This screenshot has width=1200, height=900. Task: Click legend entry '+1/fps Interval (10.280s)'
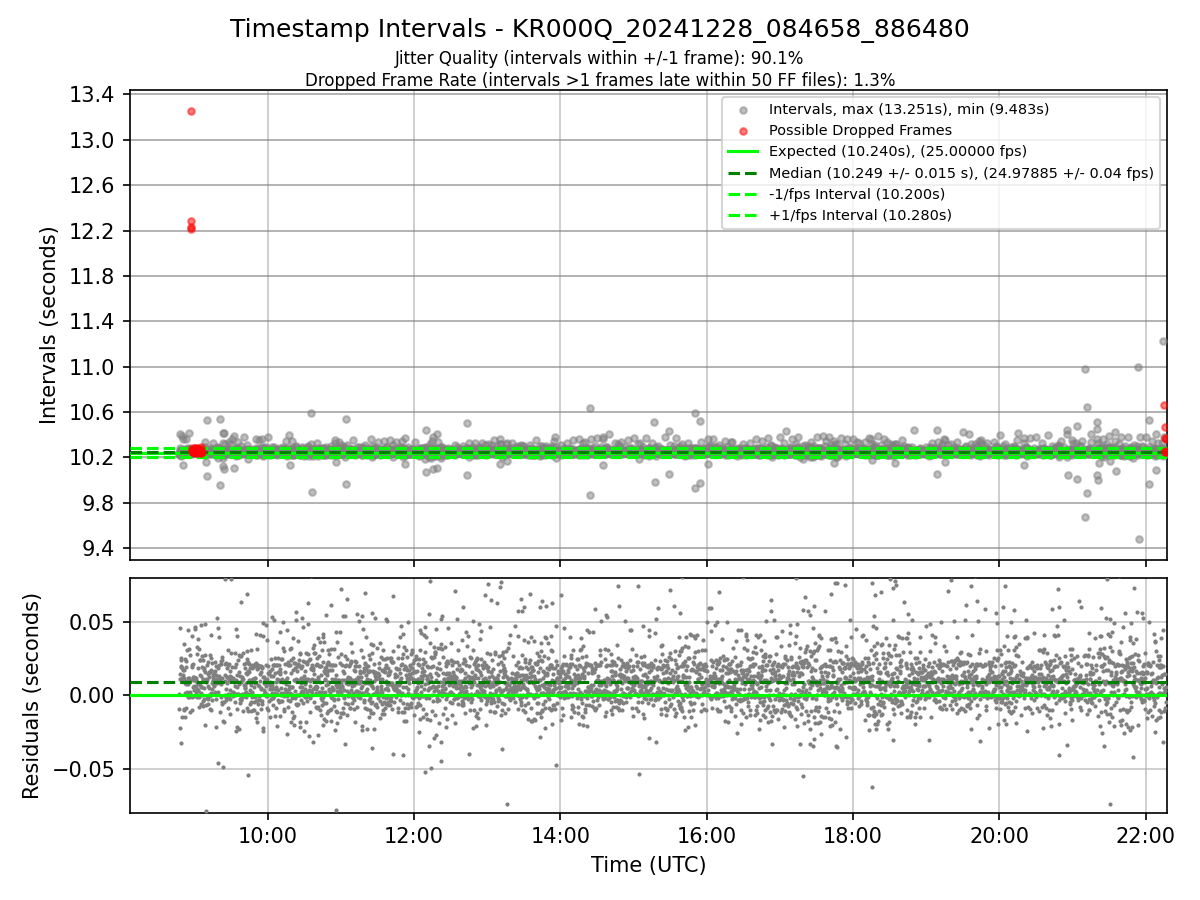860,215
